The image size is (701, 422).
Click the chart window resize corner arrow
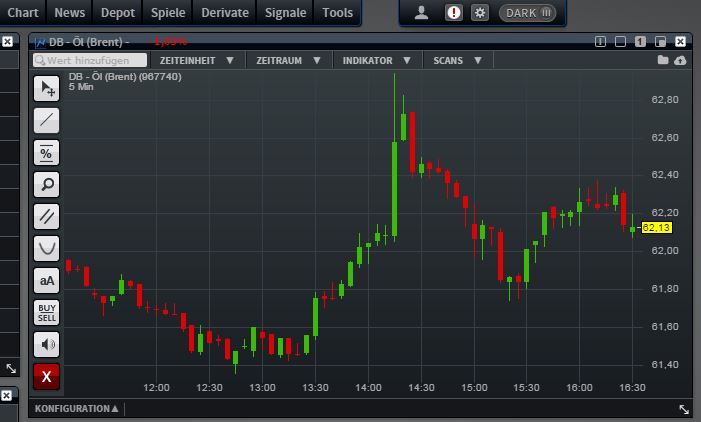(684, 409)
